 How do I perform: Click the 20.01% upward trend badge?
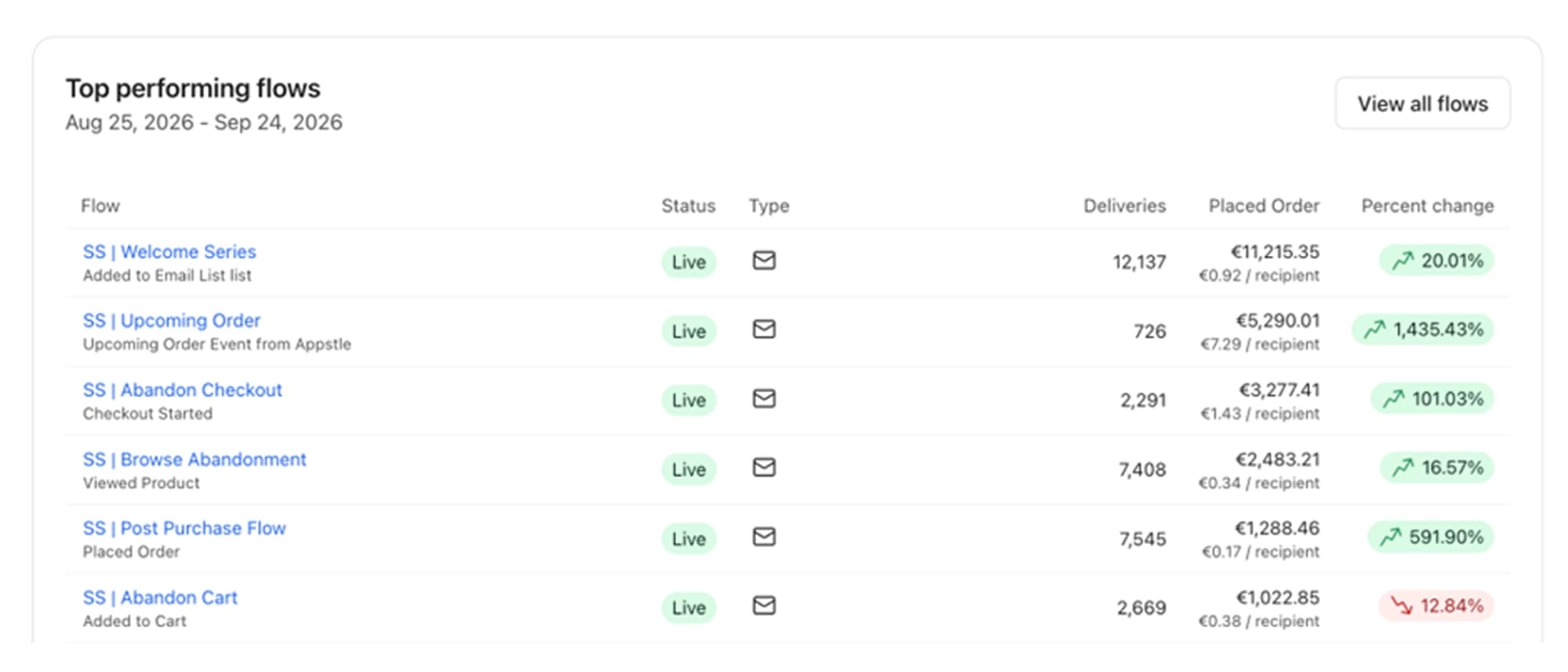[x=1437, y=261]
